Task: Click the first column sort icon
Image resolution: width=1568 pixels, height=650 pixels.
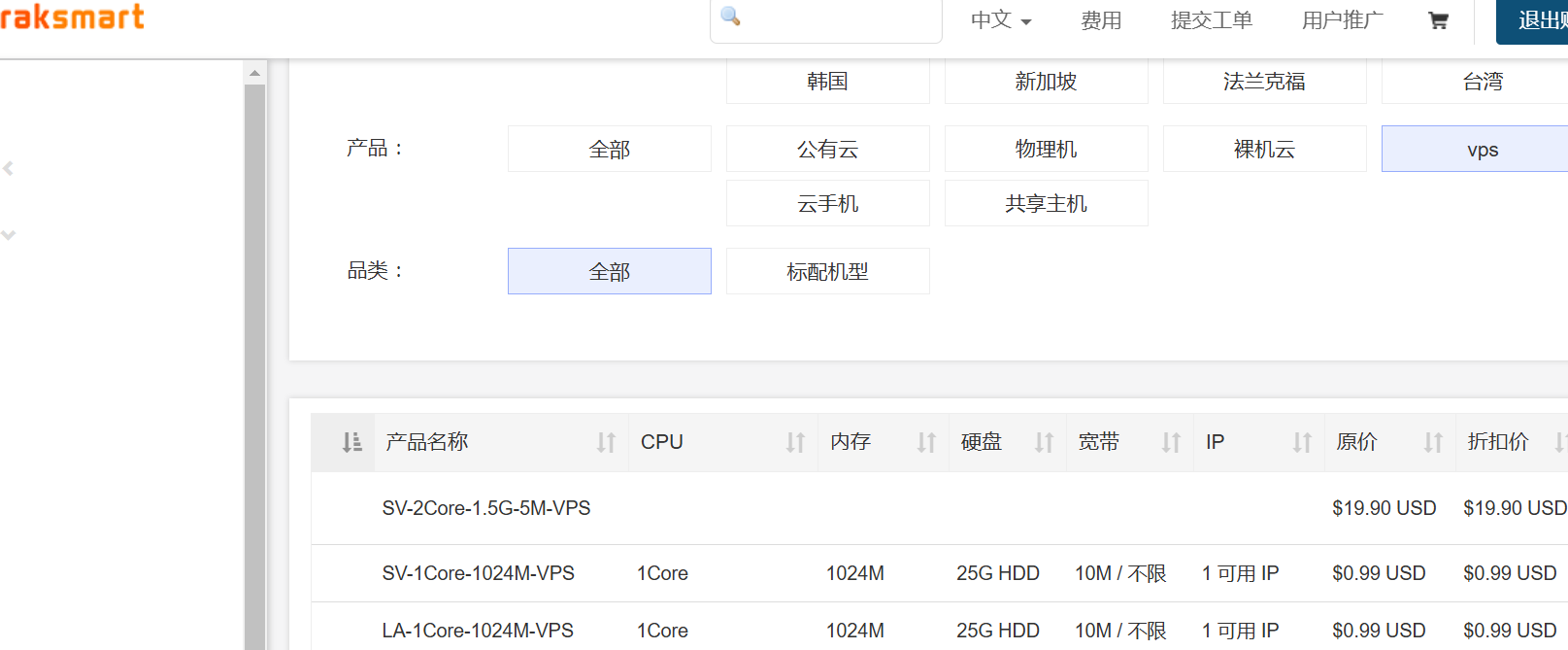Action: 351,443
